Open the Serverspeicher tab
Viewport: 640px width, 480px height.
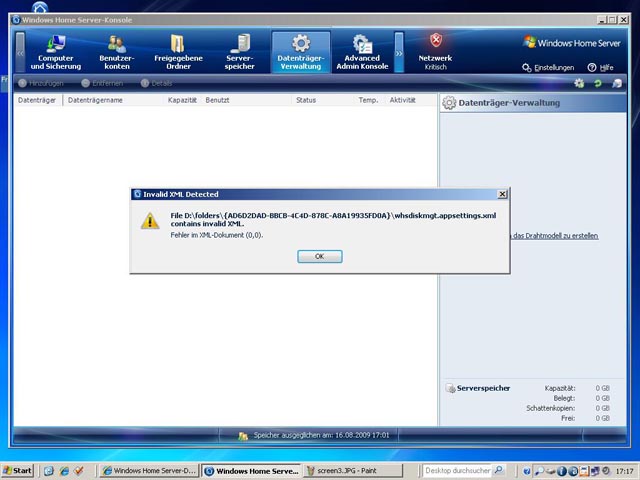(240, 52)
